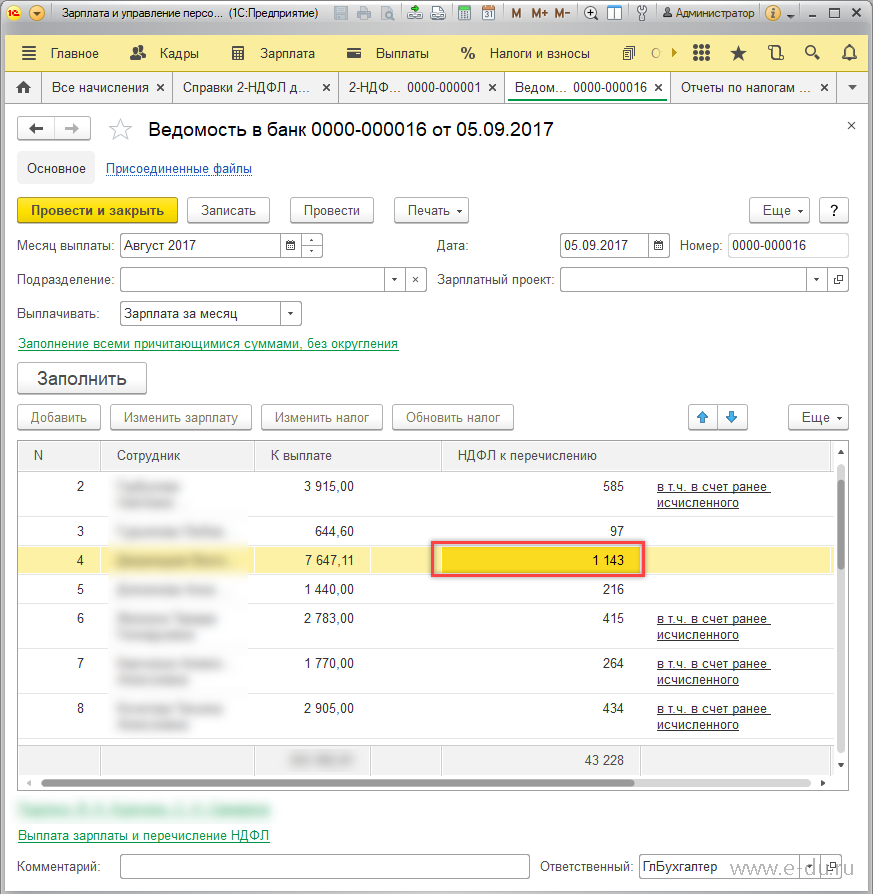Click the Обновить налог button
The width and height of the screenshot is (873, 894).
coord(453,417)
